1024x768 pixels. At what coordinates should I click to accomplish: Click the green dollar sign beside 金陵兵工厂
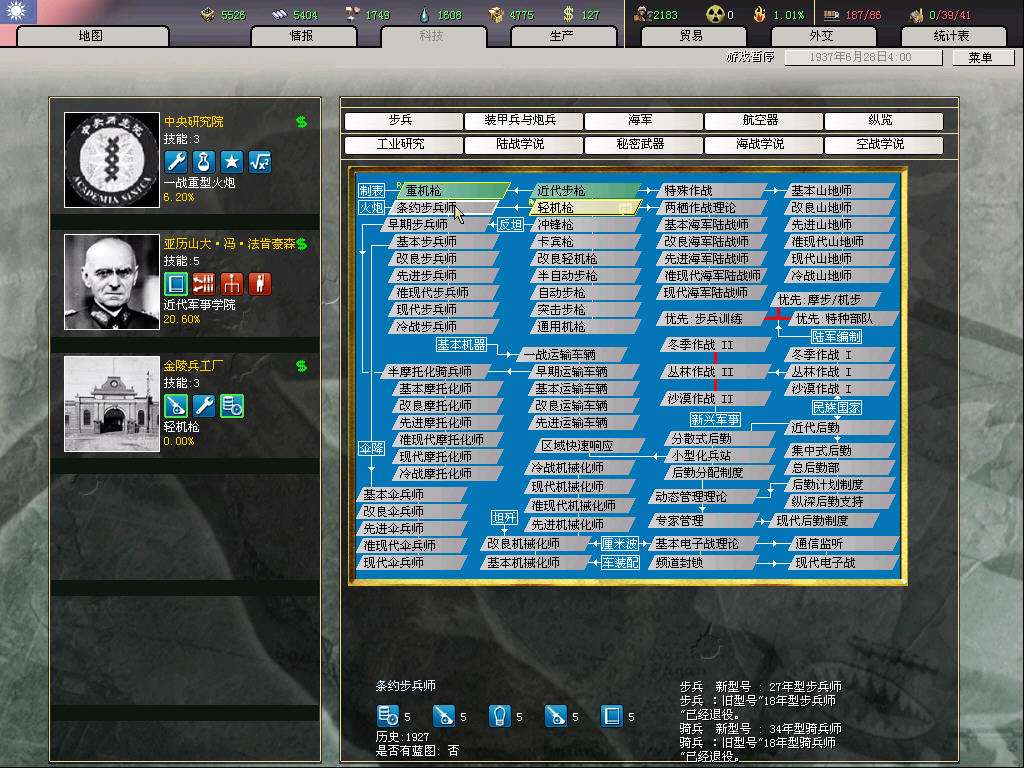point(301,366)
